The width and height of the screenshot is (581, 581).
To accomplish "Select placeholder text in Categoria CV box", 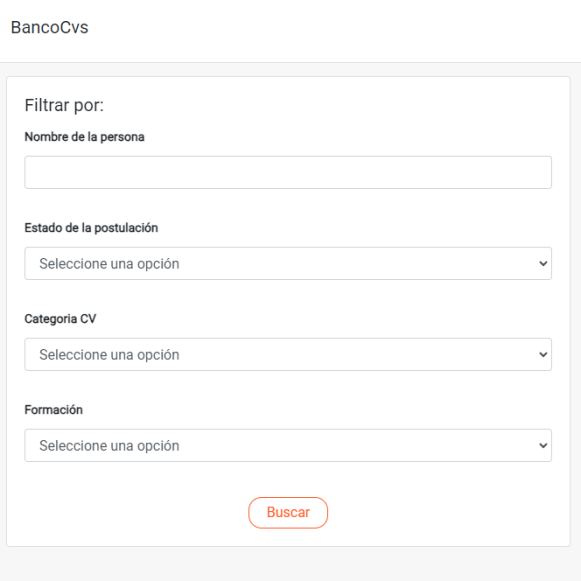I will (109, 355).
